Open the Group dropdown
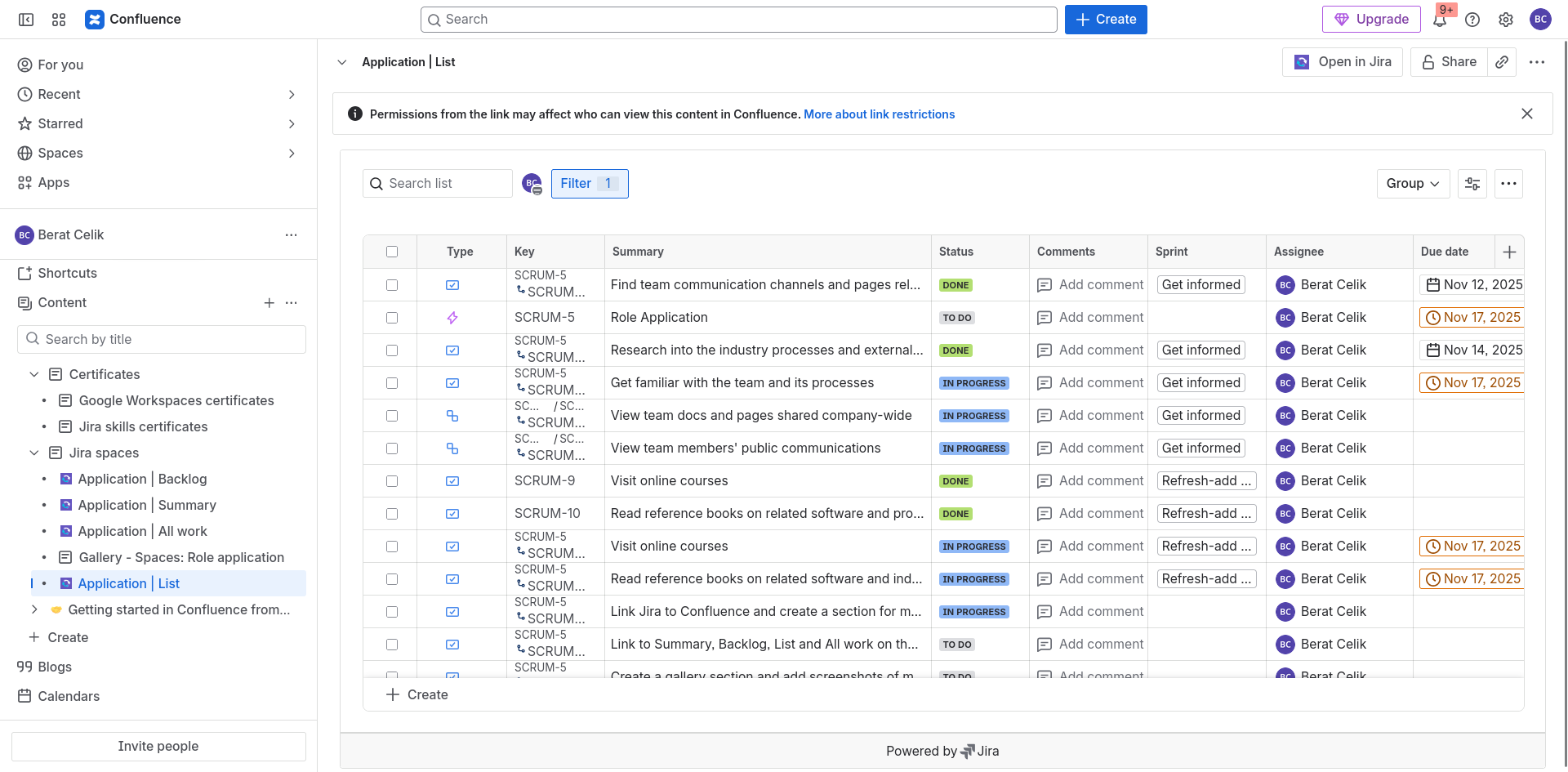 (x=1413, y=184)
